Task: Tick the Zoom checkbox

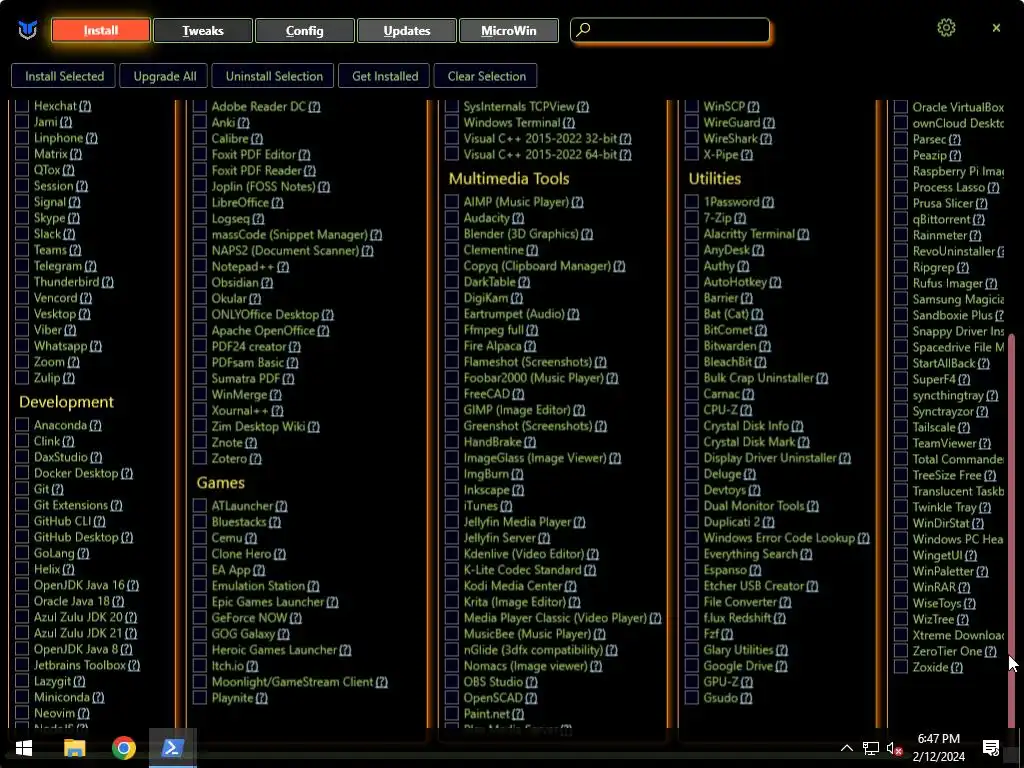Action: point(22,362)
